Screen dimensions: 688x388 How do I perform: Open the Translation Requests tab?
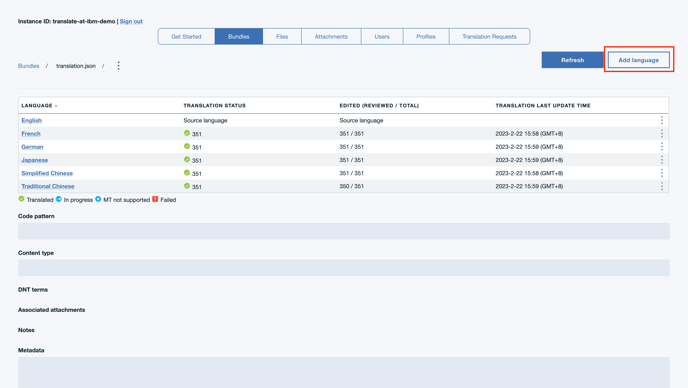coord(489,36)
